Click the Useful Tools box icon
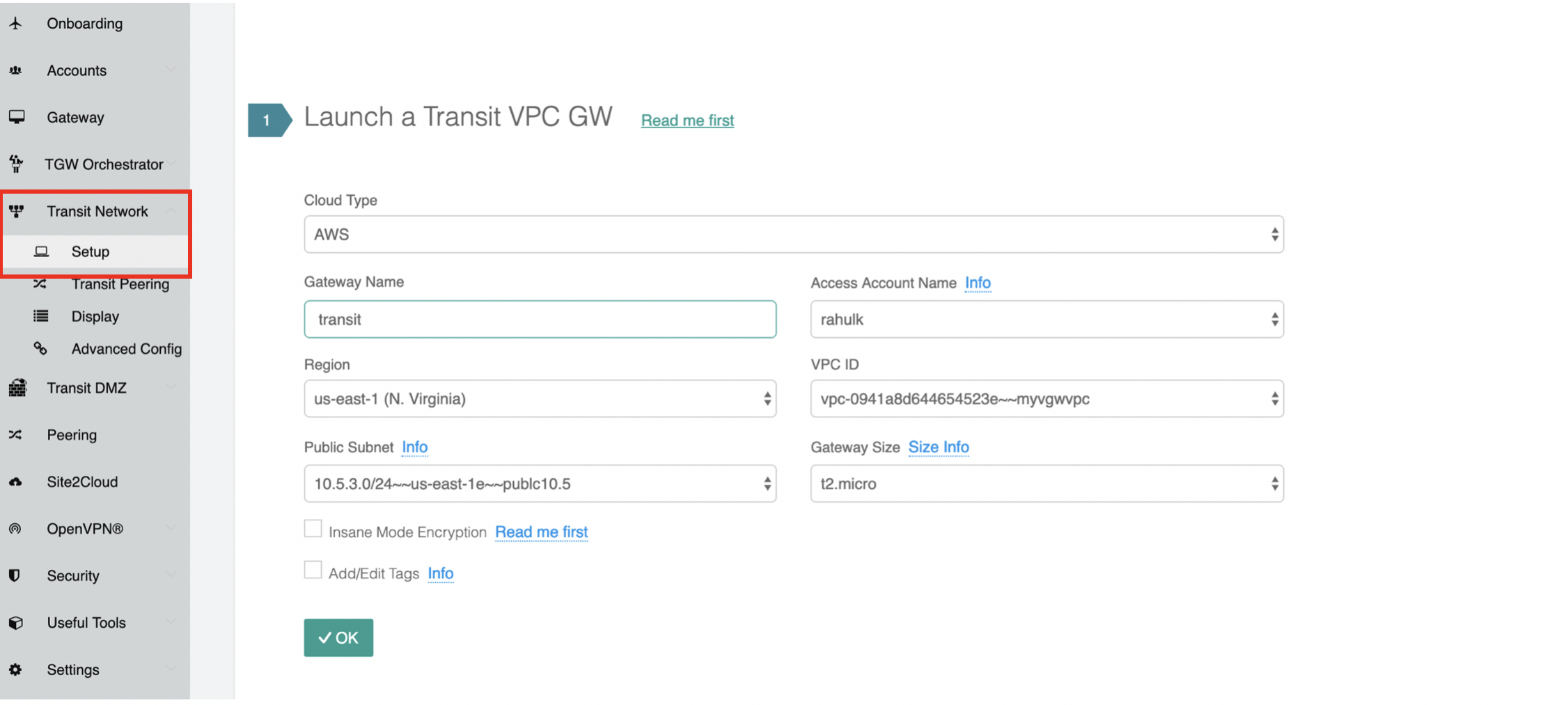Image resolution: width=1568 pixels, height=705 pixels. coord(16,623)
